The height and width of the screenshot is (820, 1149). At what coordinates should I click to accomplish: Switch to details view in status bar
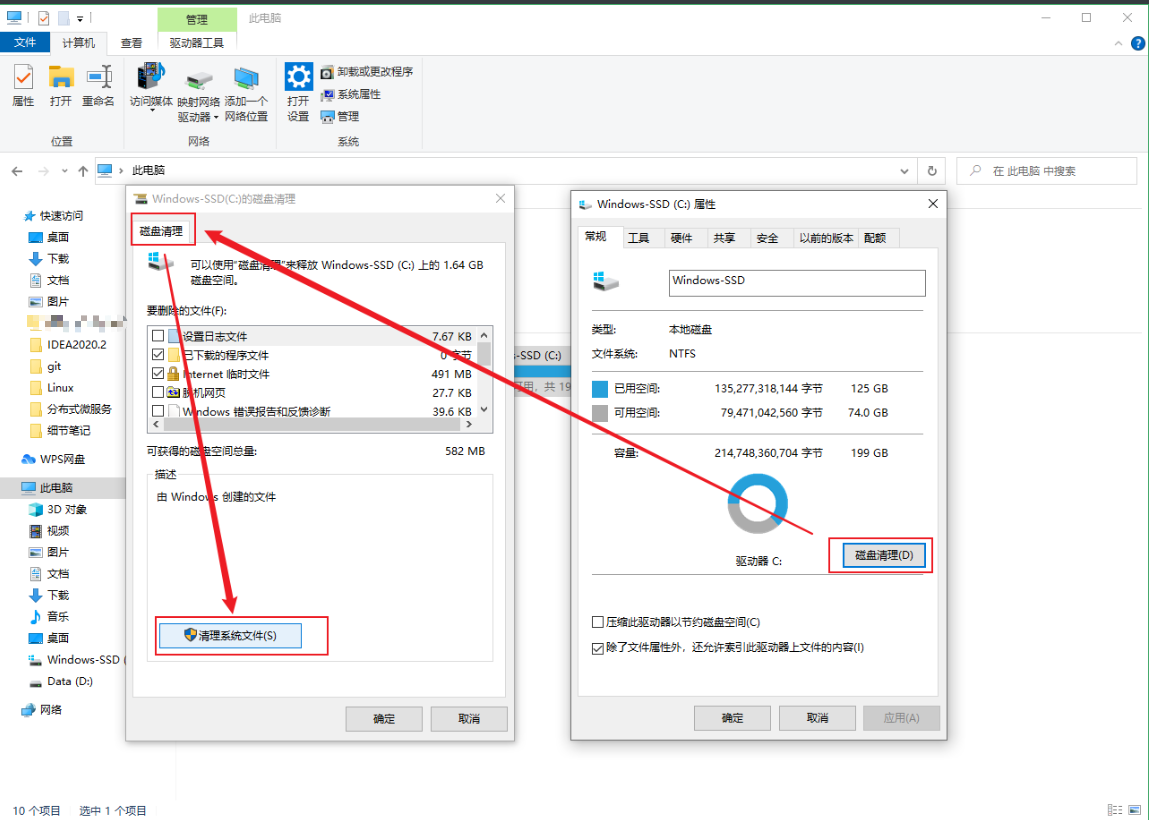pyautogui.click(x=1115, y=810)
